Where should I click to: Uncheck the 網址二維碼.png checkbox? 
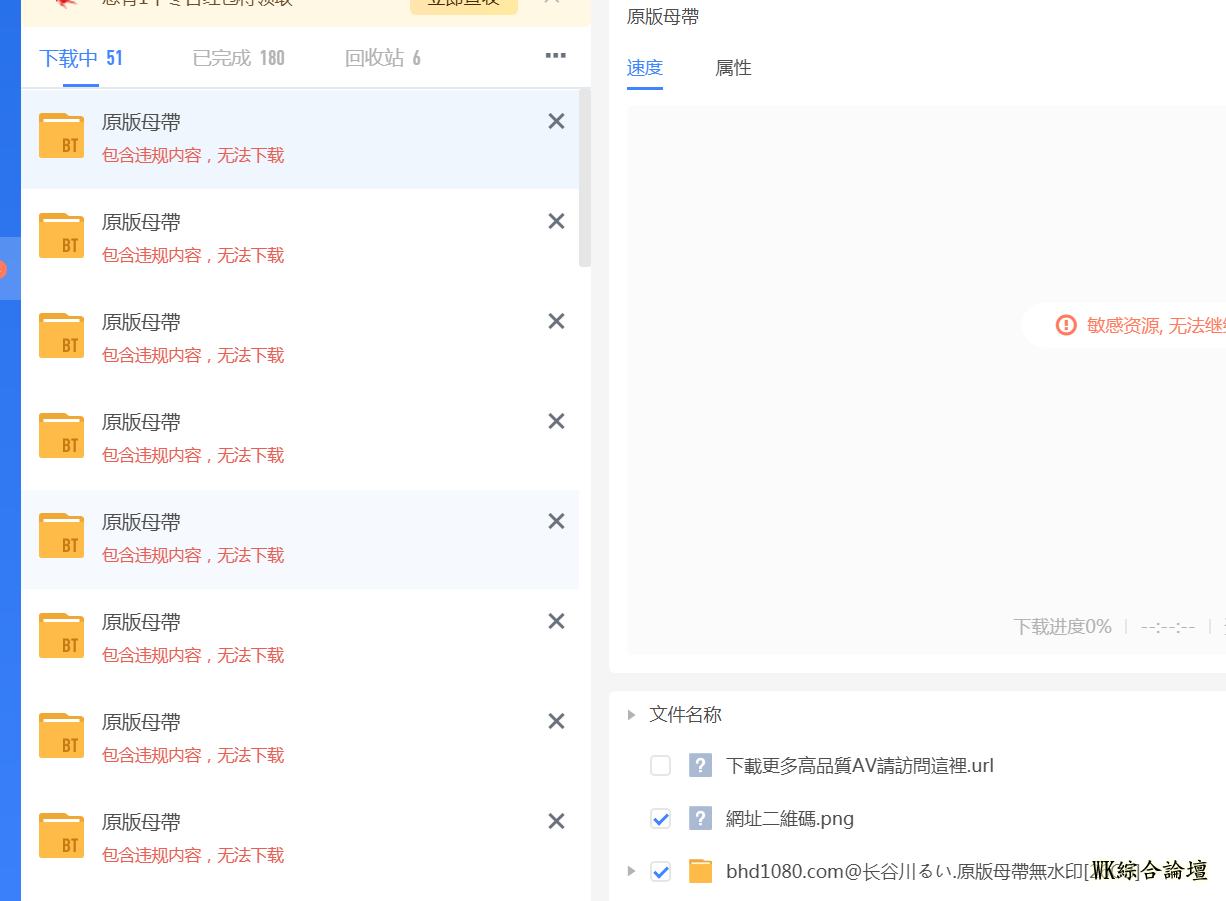[x=660, y=819]
